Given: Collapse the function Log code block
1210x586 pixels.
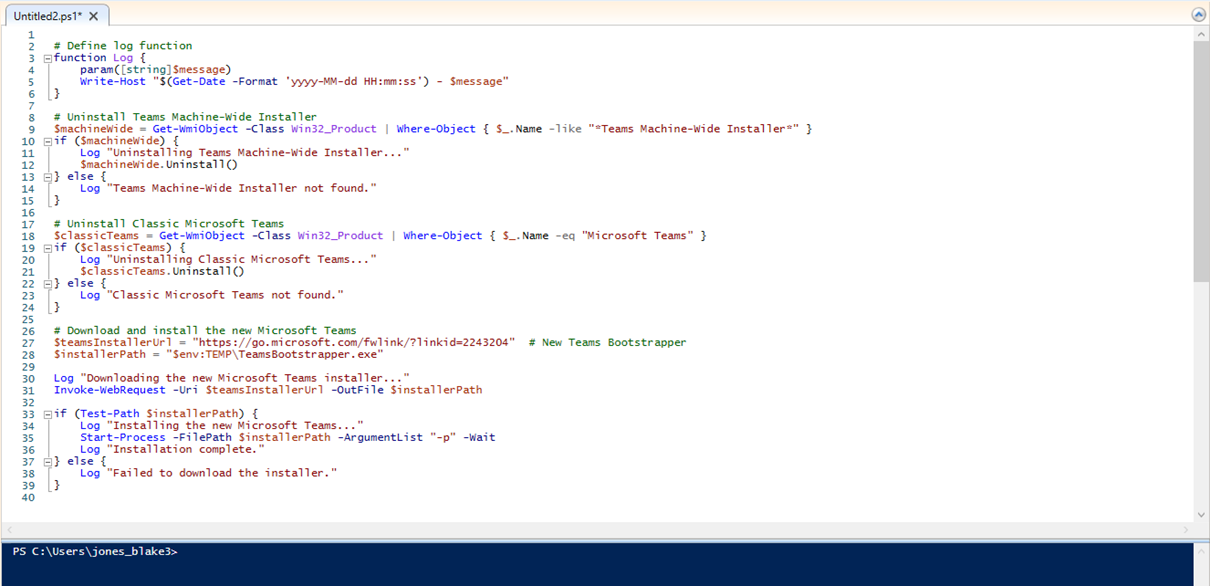Looking at the screenshot, I should [47, 57].
